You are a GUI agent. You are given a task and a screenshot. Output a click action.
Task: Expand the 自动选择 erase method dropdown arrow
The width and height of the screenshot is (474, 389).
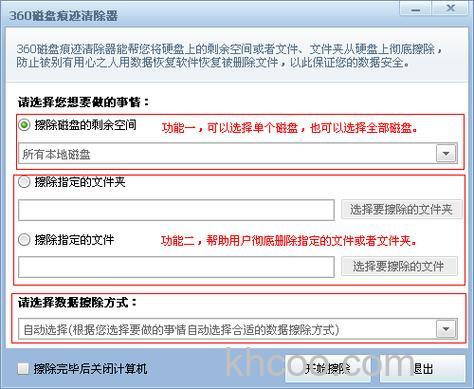(x=446, y=329)
